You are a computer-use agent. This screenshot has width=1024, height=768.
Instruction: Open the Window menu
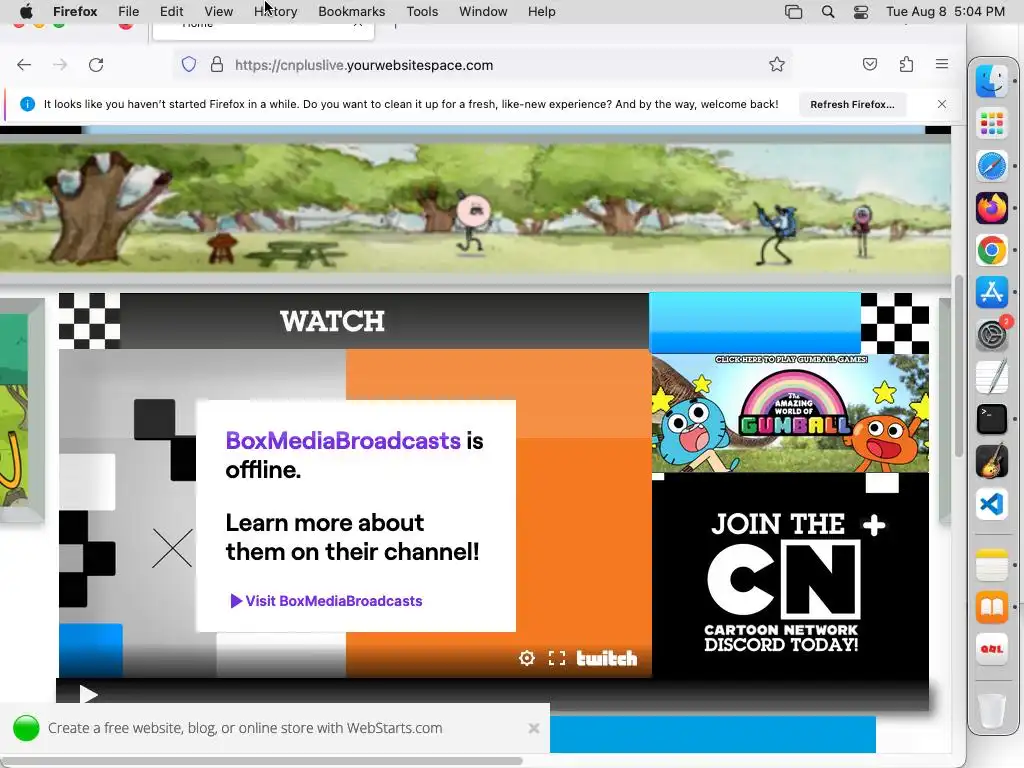[x=483, y=11]
